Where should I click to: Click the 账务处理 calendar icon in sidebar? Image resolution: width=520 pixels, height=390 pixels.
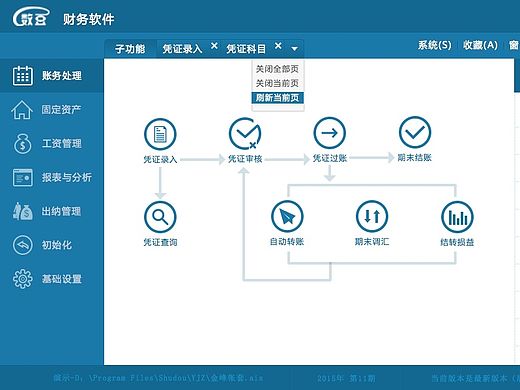coord(22,76)
